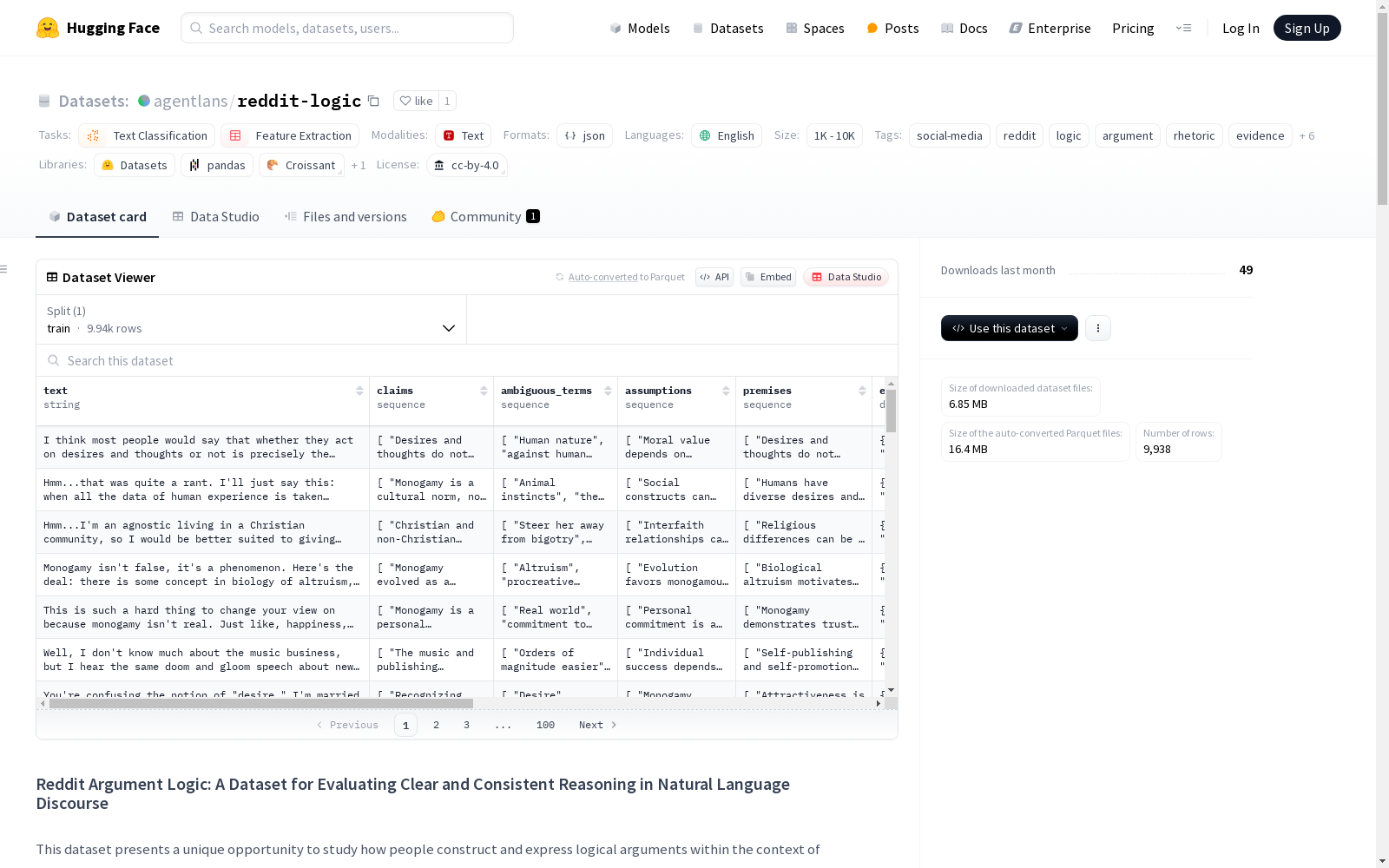Go to page 3 of the dataset

tap(466, 725)
